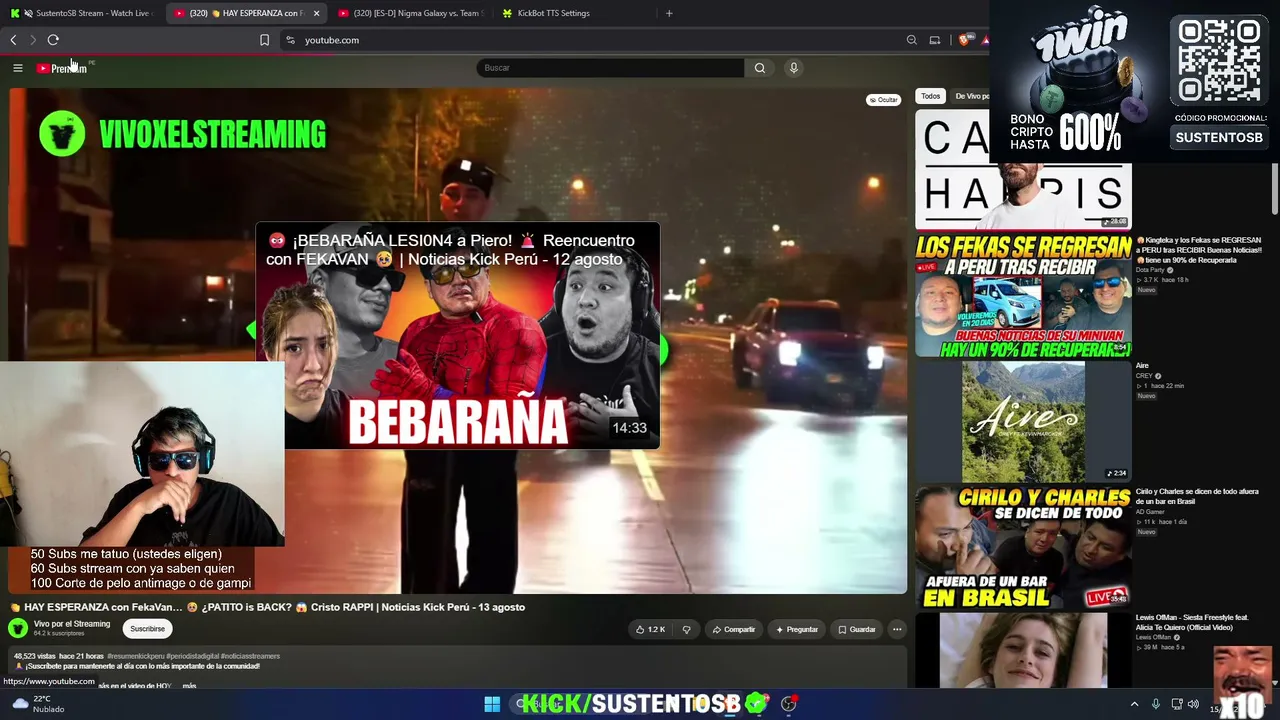Viewport: 1280px width, 720px height.
Task: Open Vivo por el Streaming channel avatar
Action: pos(18,628)
